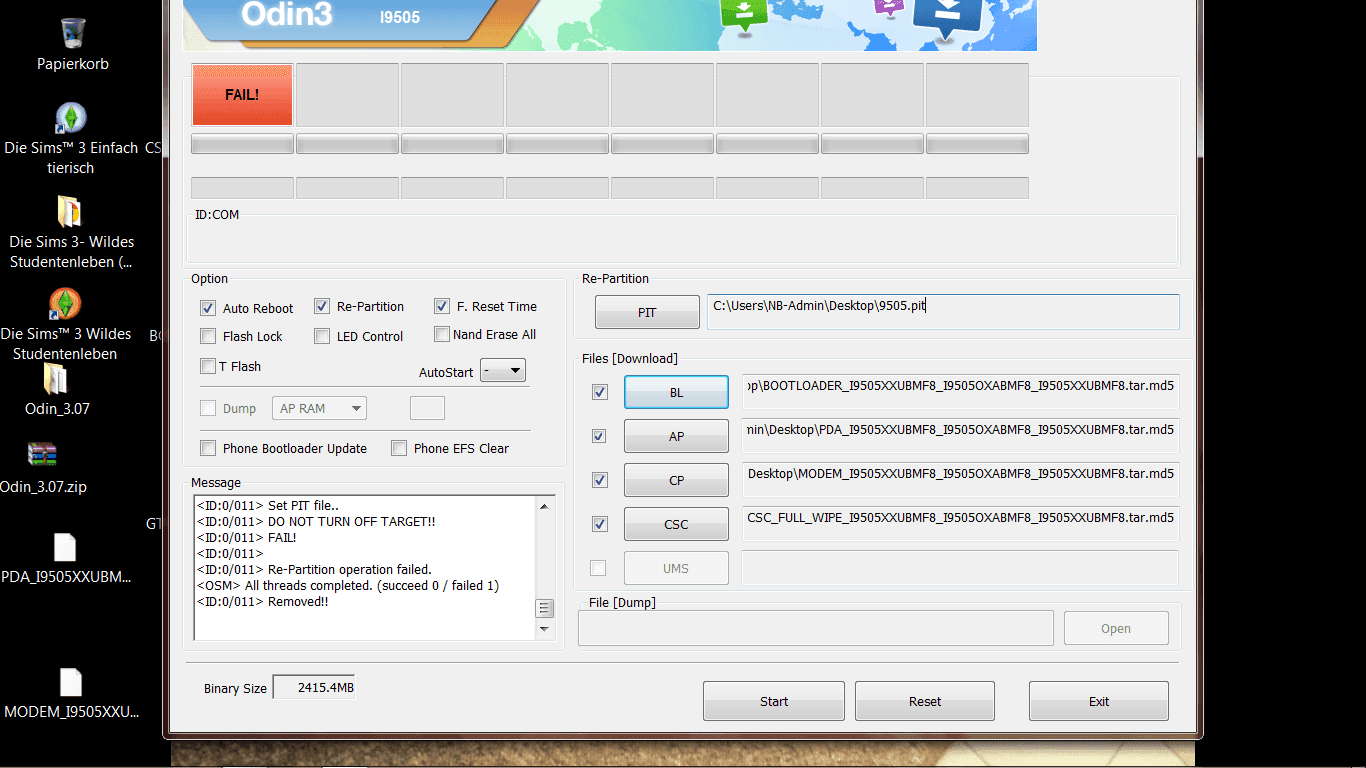1366x768 pixels.
Task: Click the CSC_FULL_WIPE file path field
Action: 960,524
